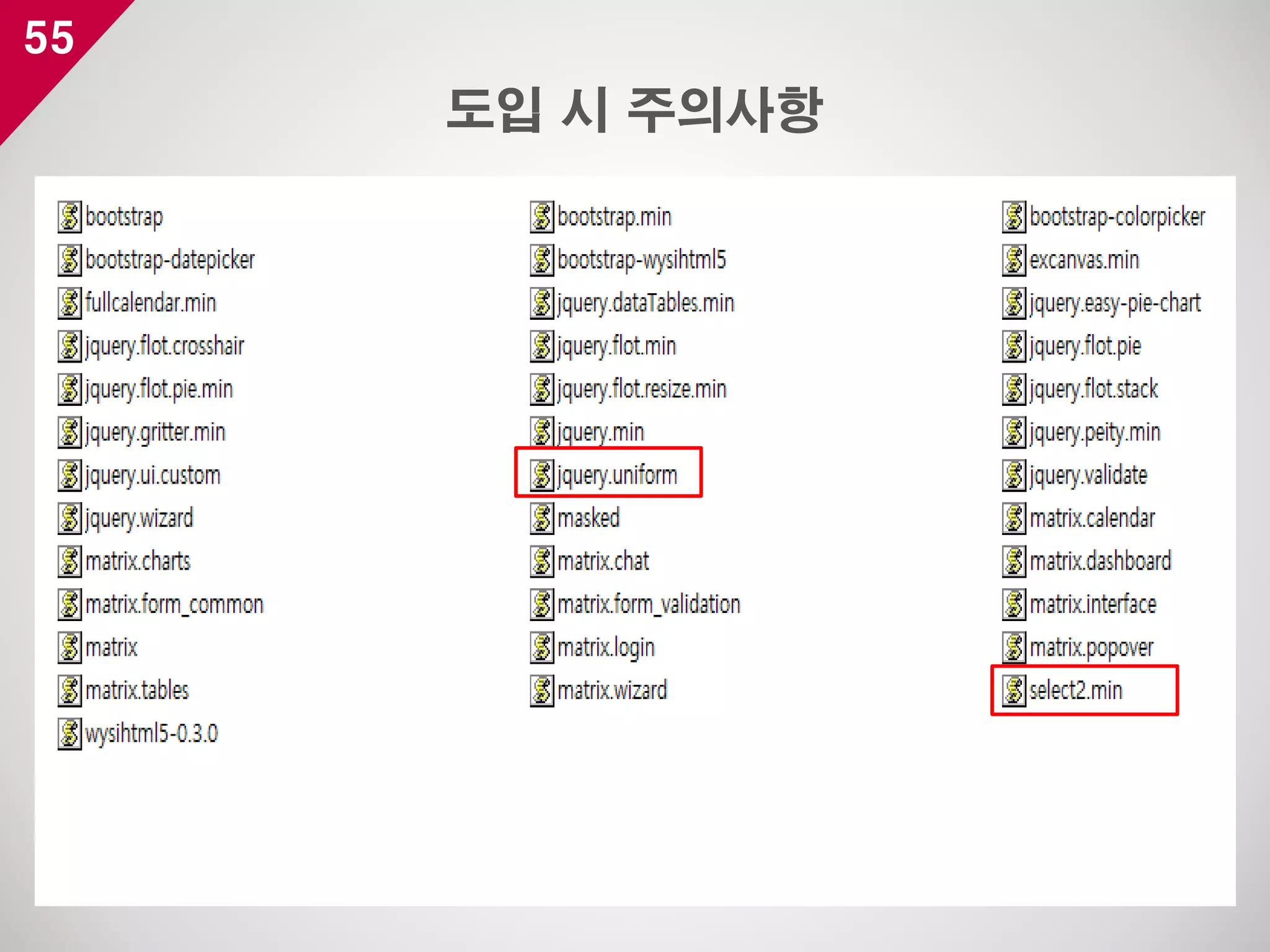Image resolution: width=1270 pixels, height=952 pixels.
Task: Click the excanvas.min script icon
Action: [x=1014, y=260]
